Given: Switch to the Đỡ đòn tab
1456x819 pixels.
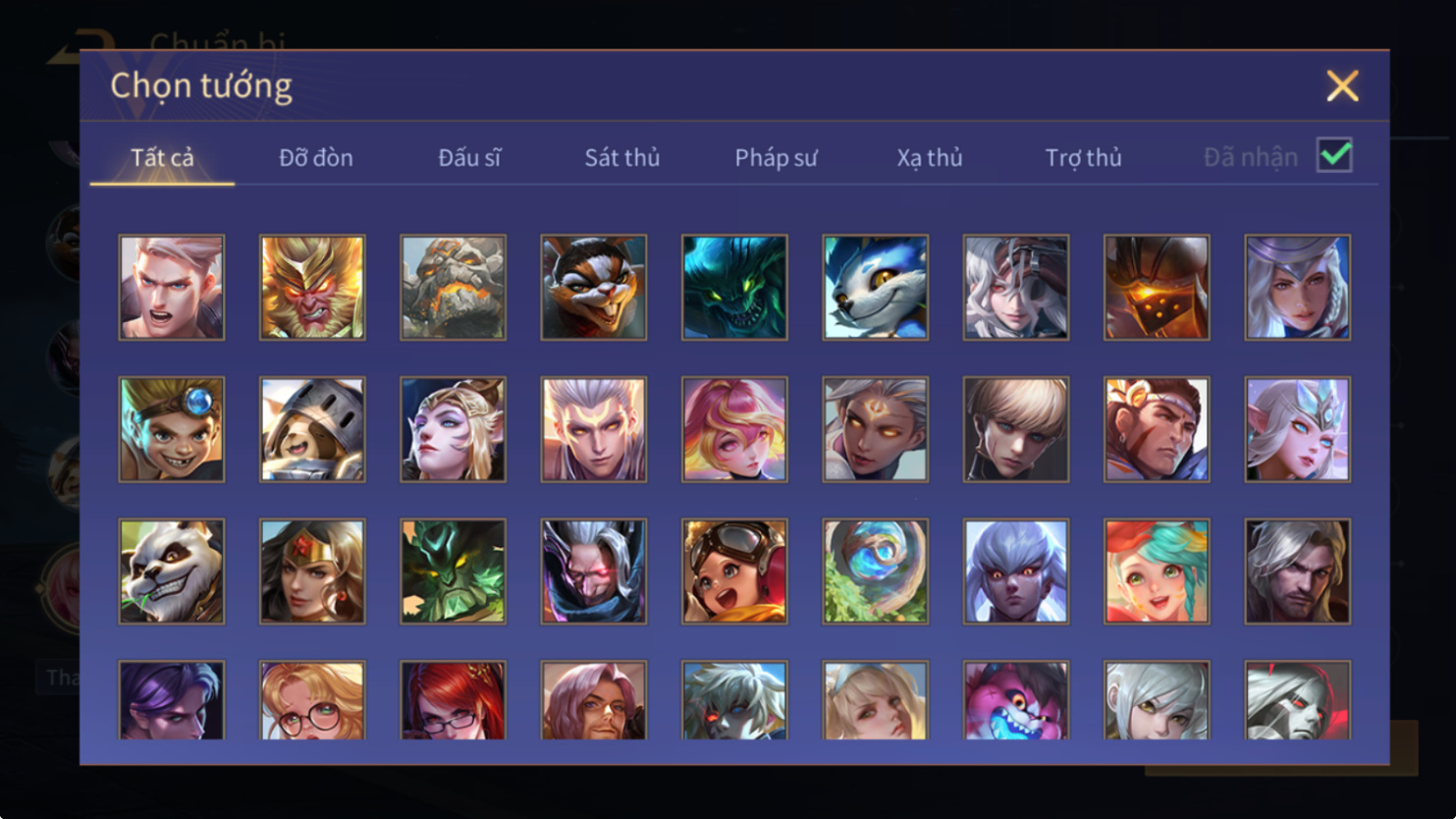Looking at the screenshot, I should point(316,157).
